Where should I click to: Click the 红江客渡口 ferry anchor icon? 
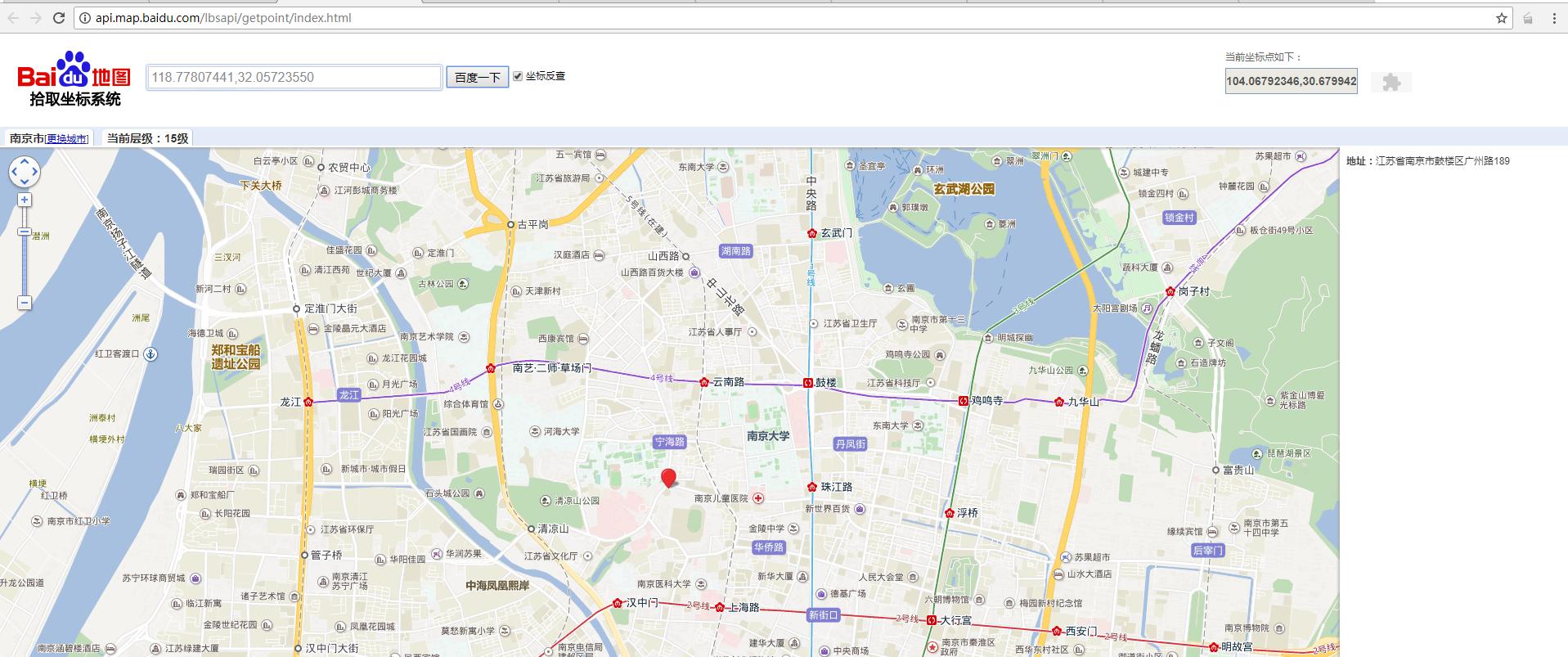coord(151,354)
